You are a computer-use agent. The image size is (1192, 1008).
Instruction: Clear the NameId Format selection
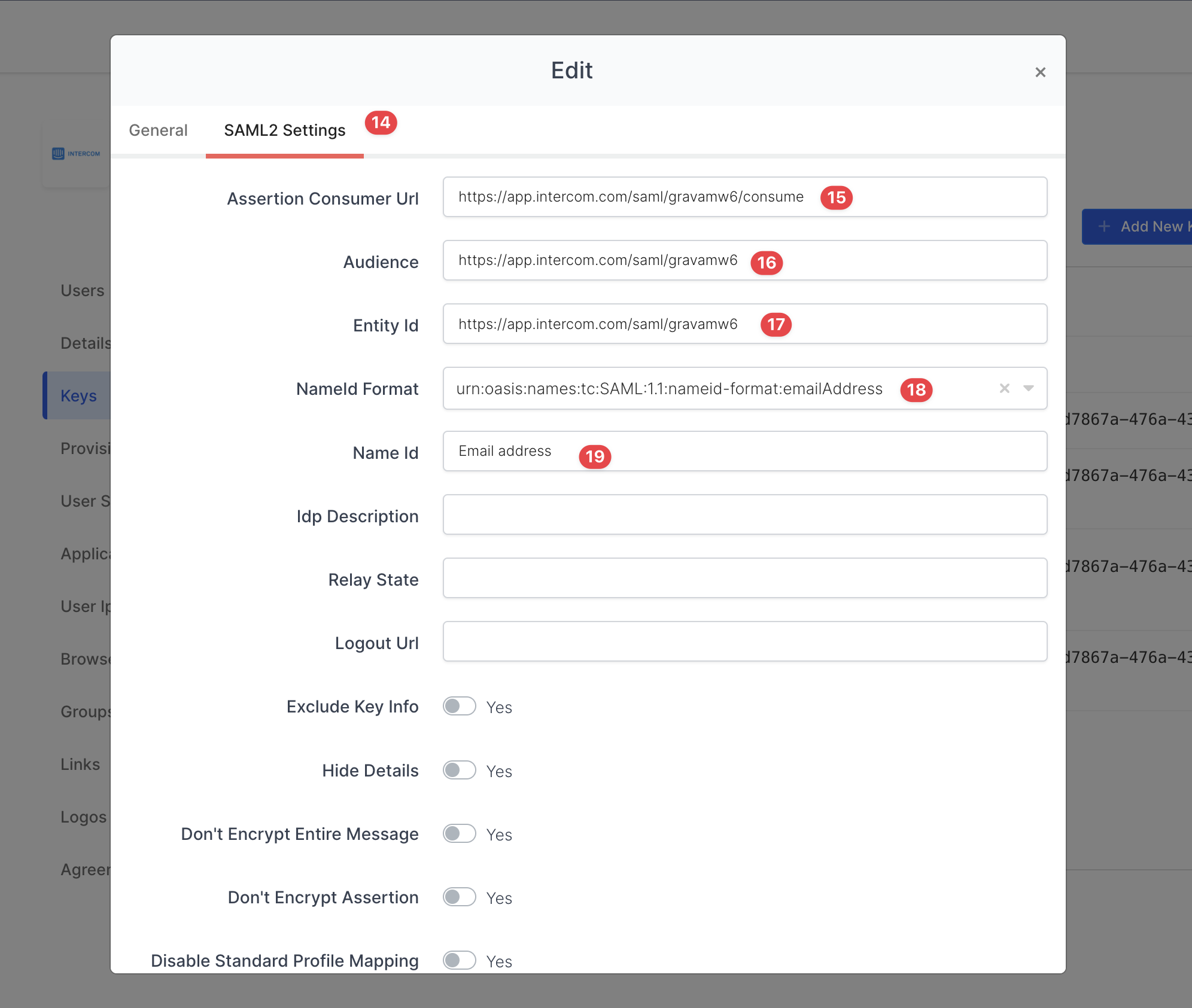1004,388
